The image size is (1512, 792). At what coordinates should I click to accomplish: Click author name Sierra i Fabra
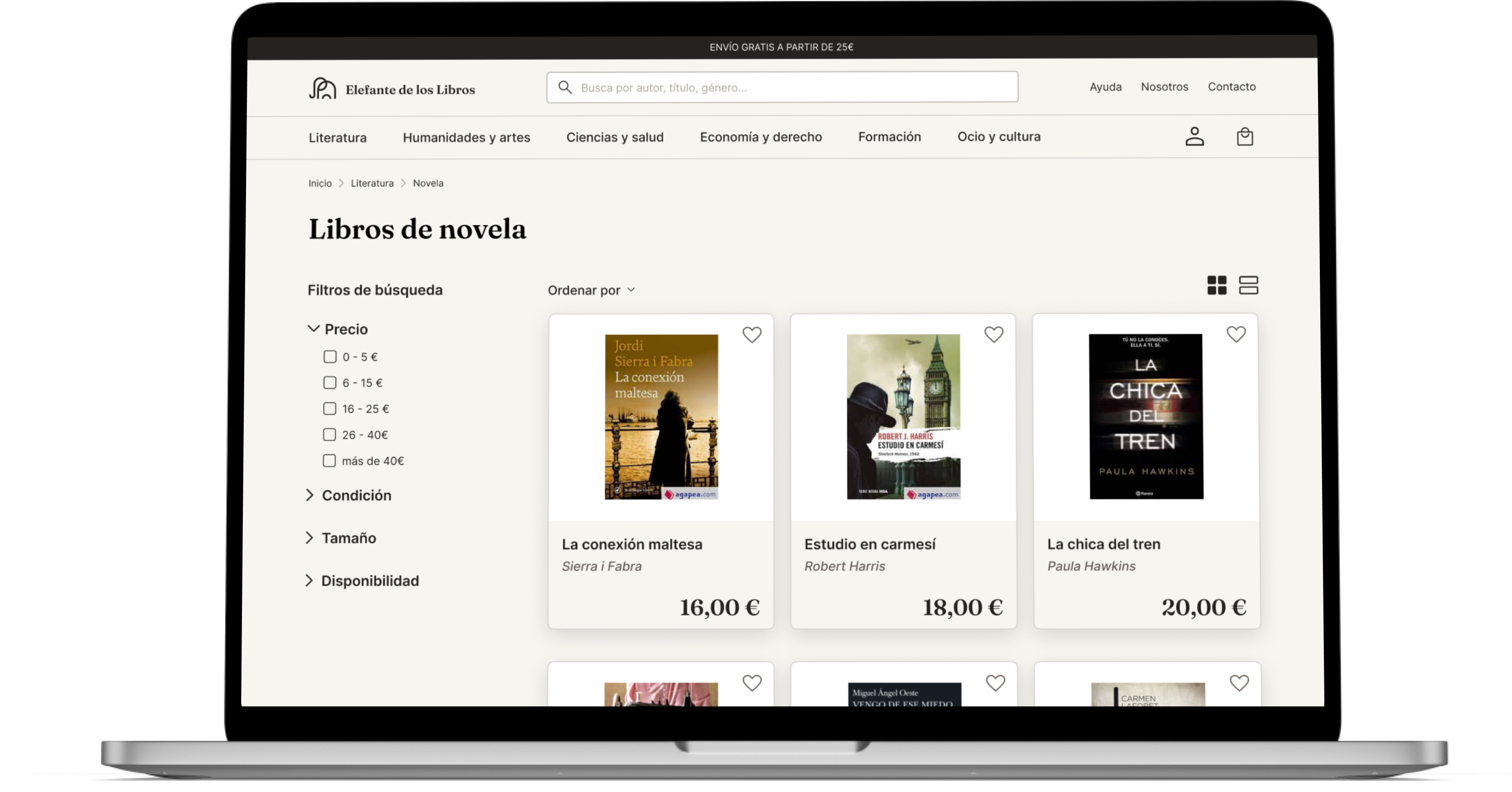602,566
